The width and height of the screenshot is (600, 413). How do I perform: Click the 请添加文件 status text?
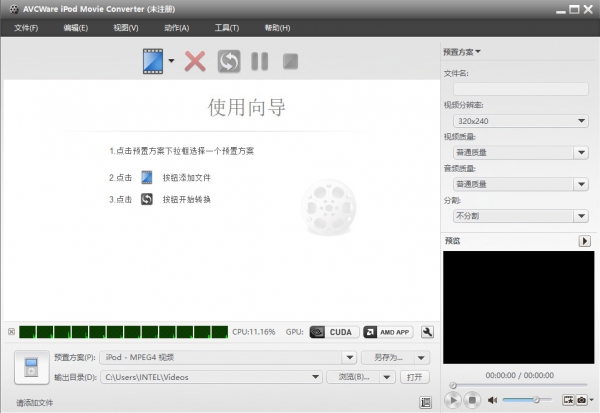34,403
